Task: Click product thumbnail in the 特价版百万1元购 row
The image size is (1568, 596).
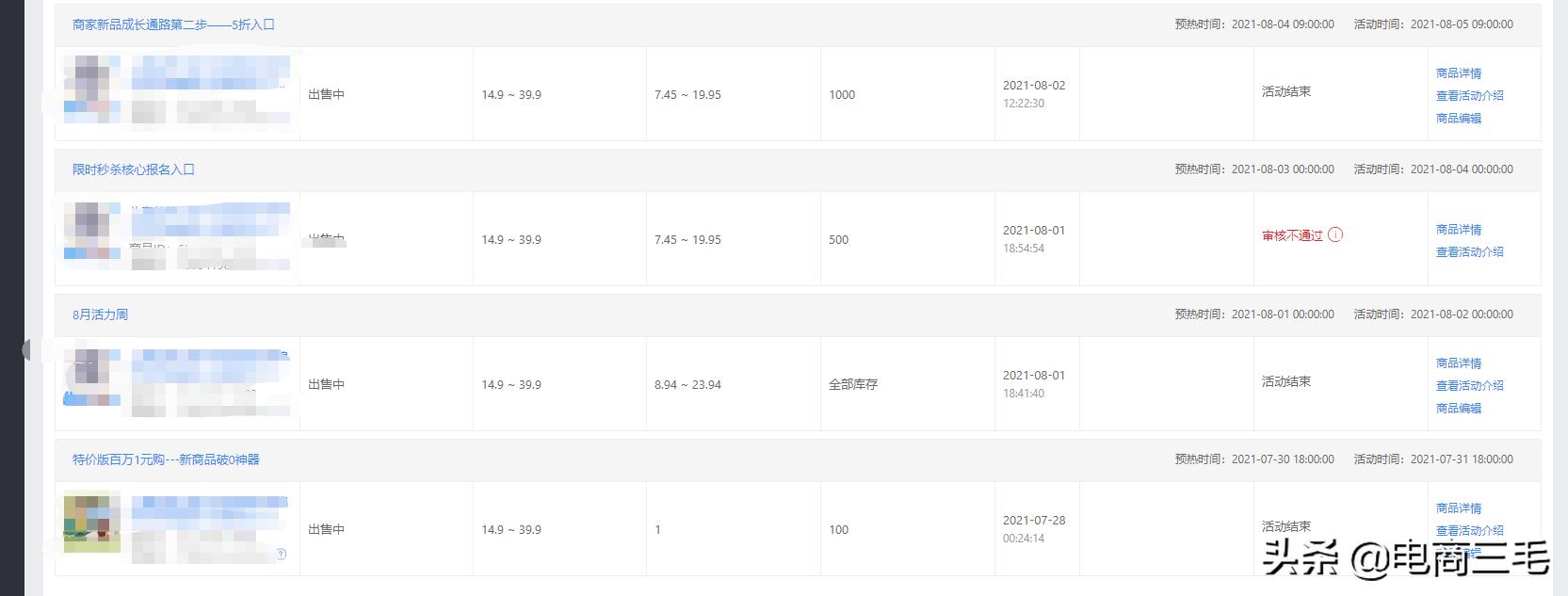Action: (x=91, y=522)
